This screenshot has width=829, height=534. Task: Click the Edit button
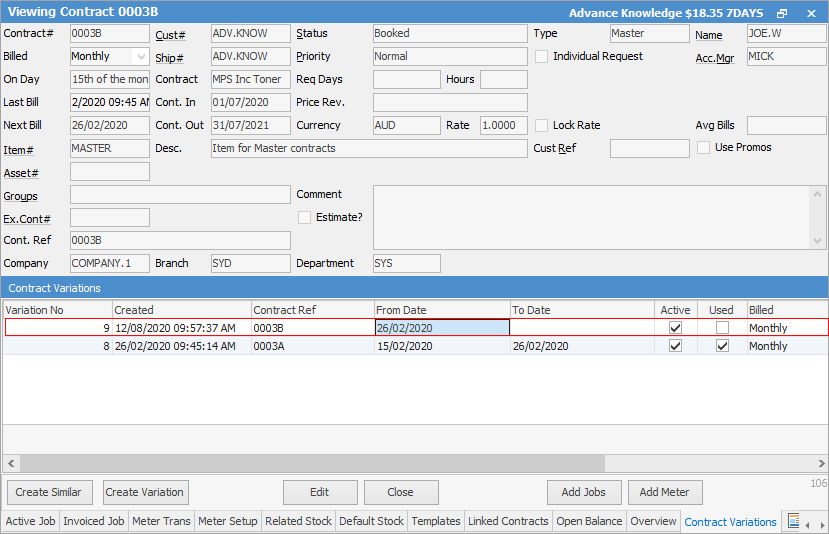tap(320, 492)
